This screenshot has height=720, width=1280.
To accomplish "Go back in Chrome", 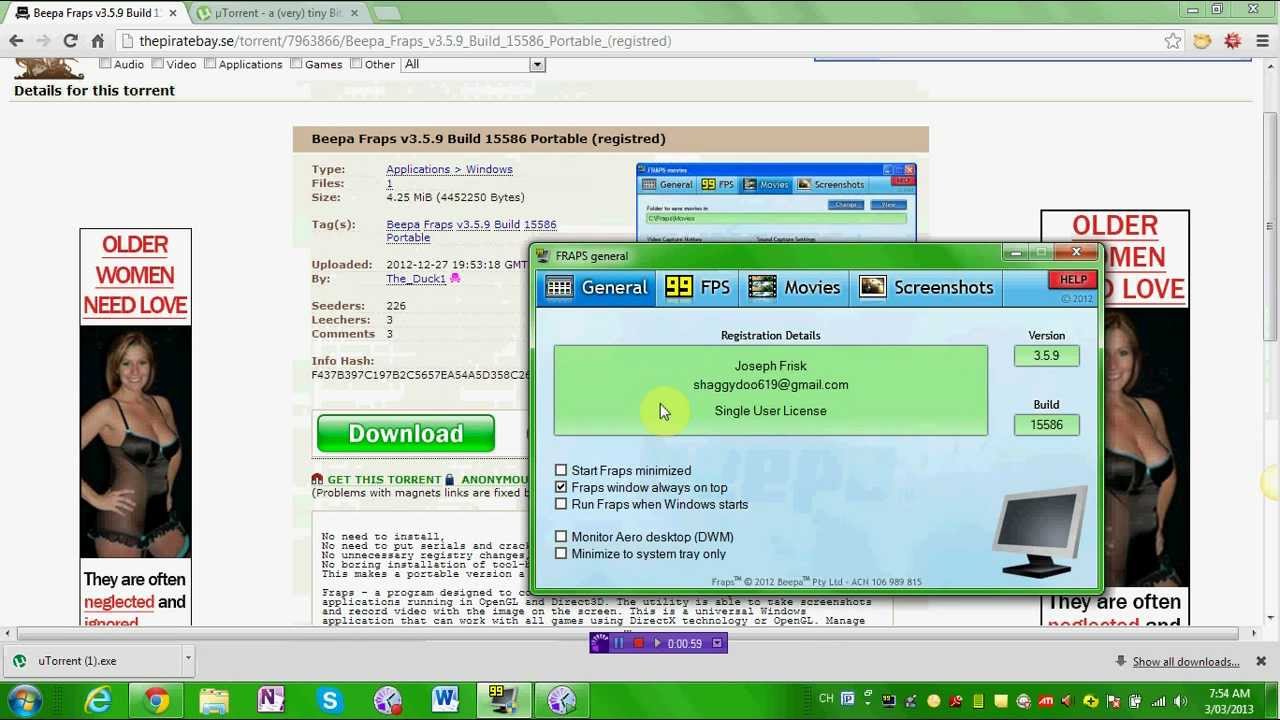I will [16, 41].
